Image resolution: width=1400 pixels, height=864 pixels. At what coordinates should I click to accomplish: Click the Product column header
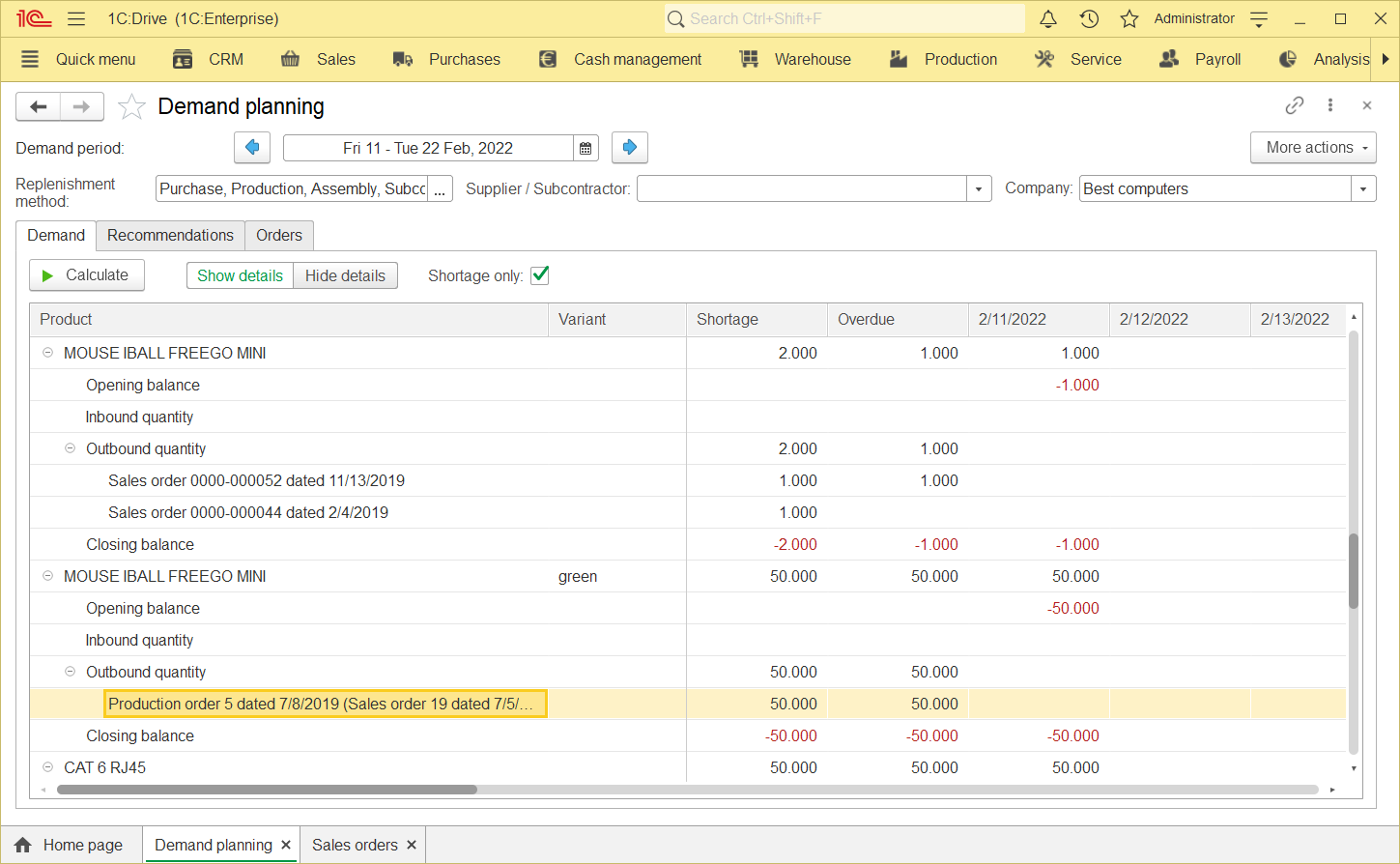(x=289, y=320)
